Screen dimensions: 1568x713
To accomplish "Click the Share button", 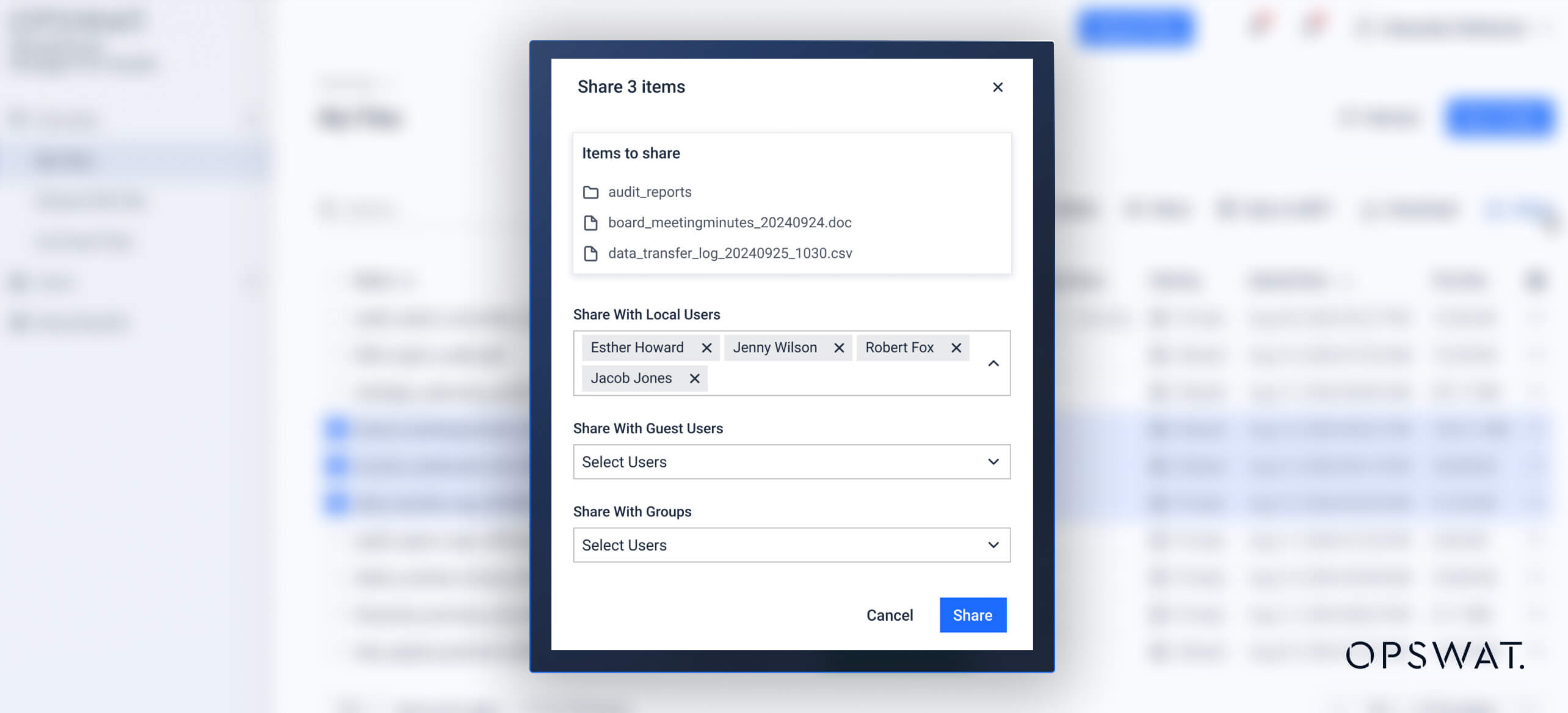I will pyautogui.click(x=973, y=615).
